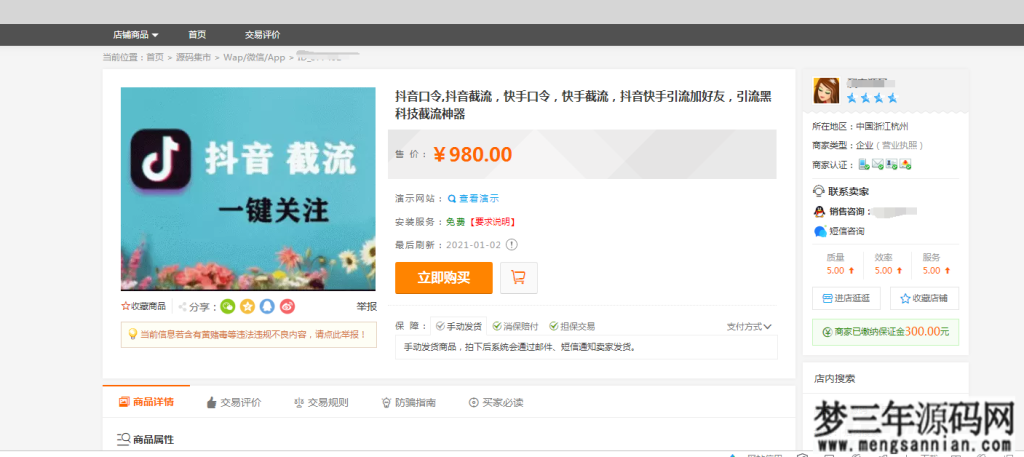Share via yellow QQ Zone star icon
Image resolution: width=1024 pixels, height=457 pixels.
coord(248,306)
